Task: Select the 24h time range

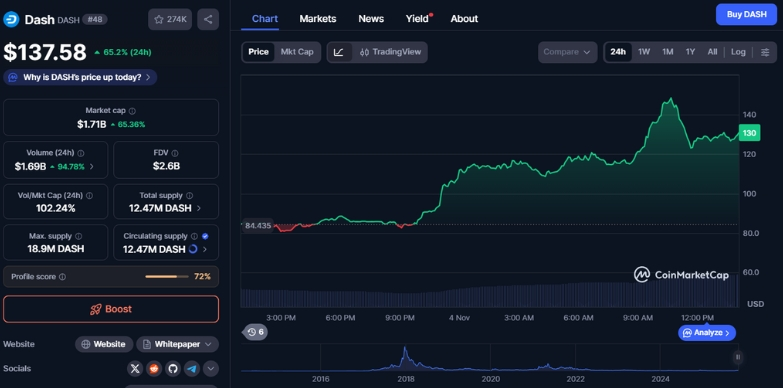Action: [618, 52]
